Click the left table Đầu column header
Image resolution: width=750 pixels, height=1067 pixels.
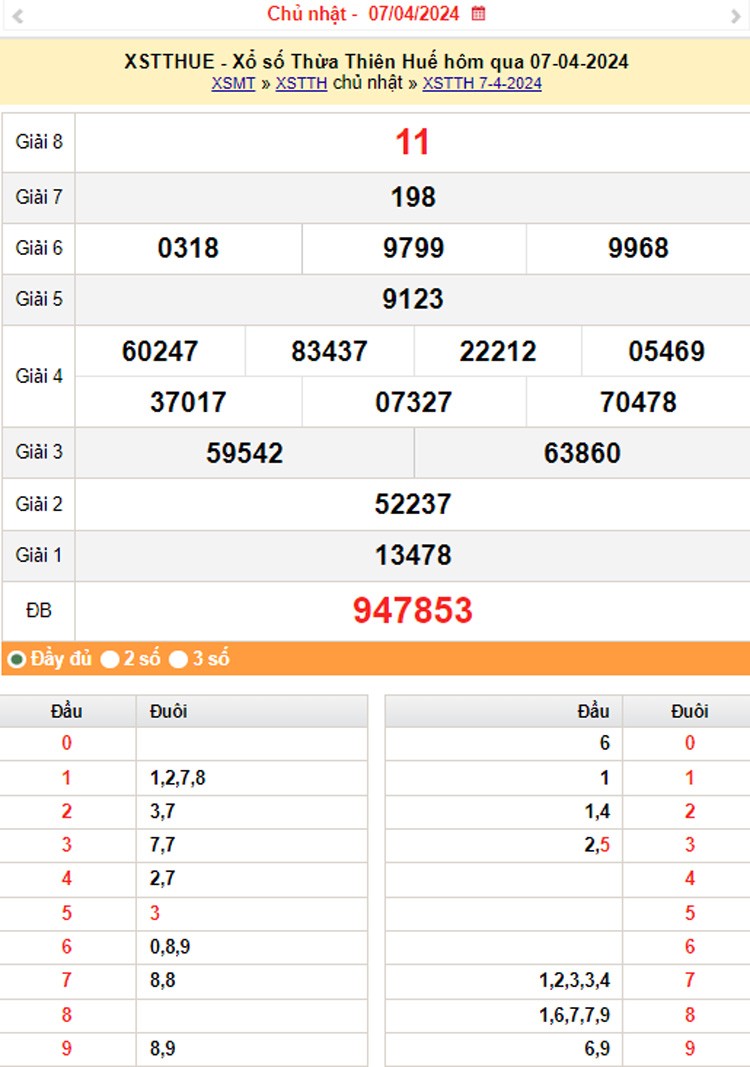point(67,712)
